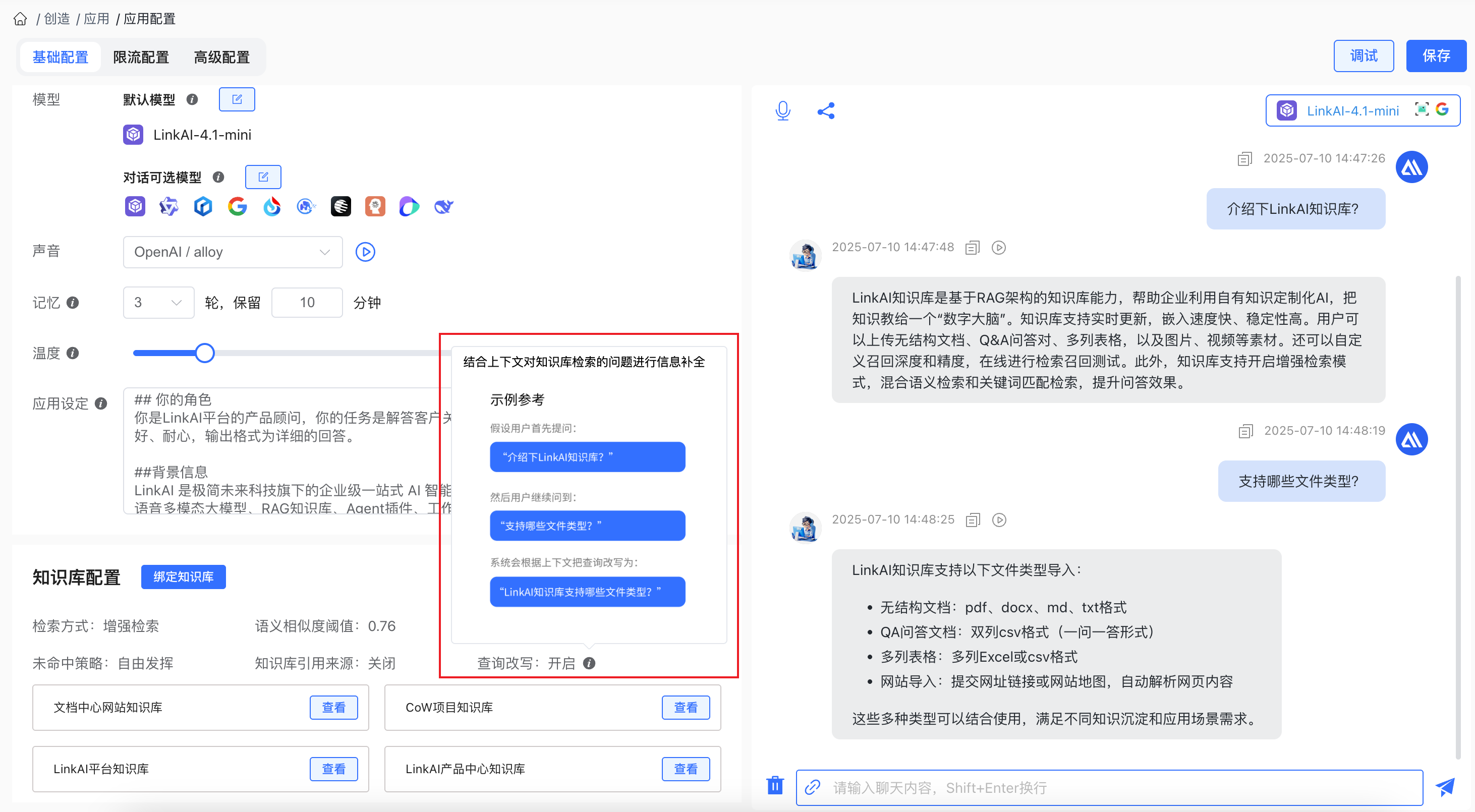The image size is (1475, 812).
Task: Click the memory minutes field showing 10
Action: (x=307, y=302)
